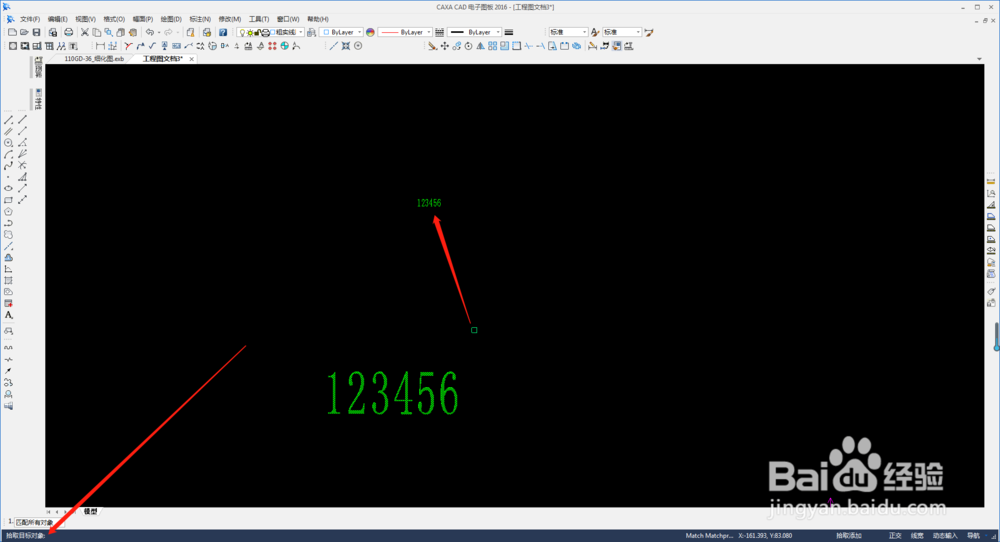This screenshot has width=1000, height=542.
Task: Click the 拾取添加 status item
Action: click(x=848, y=536)
